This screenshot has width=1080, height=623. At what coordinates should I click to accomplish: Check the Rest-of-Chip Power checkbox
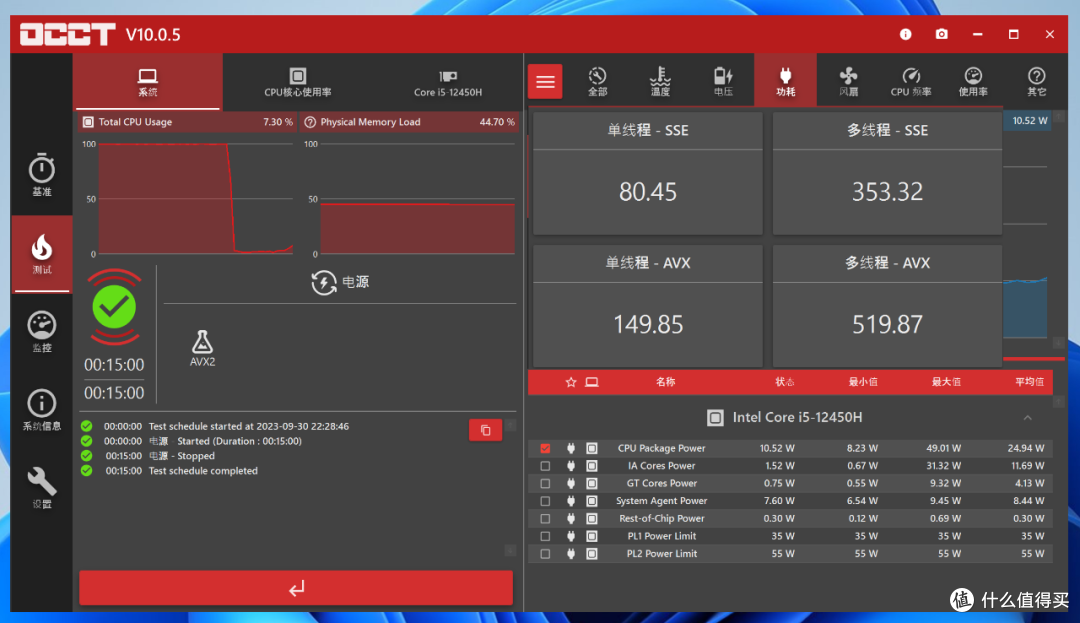click(546, 518)
